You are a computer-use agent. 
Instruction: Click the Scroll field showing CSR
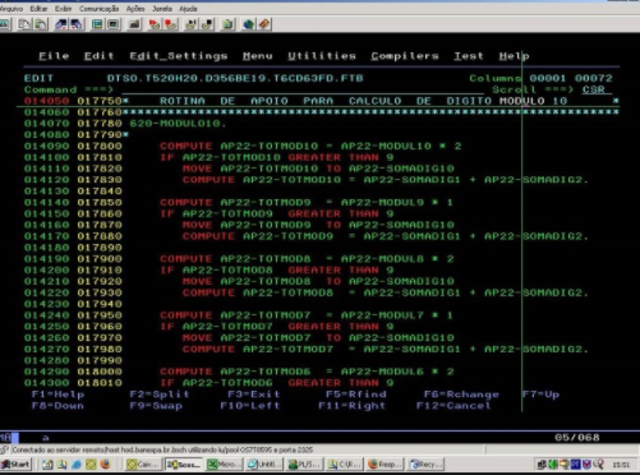(x=593, y=90)
